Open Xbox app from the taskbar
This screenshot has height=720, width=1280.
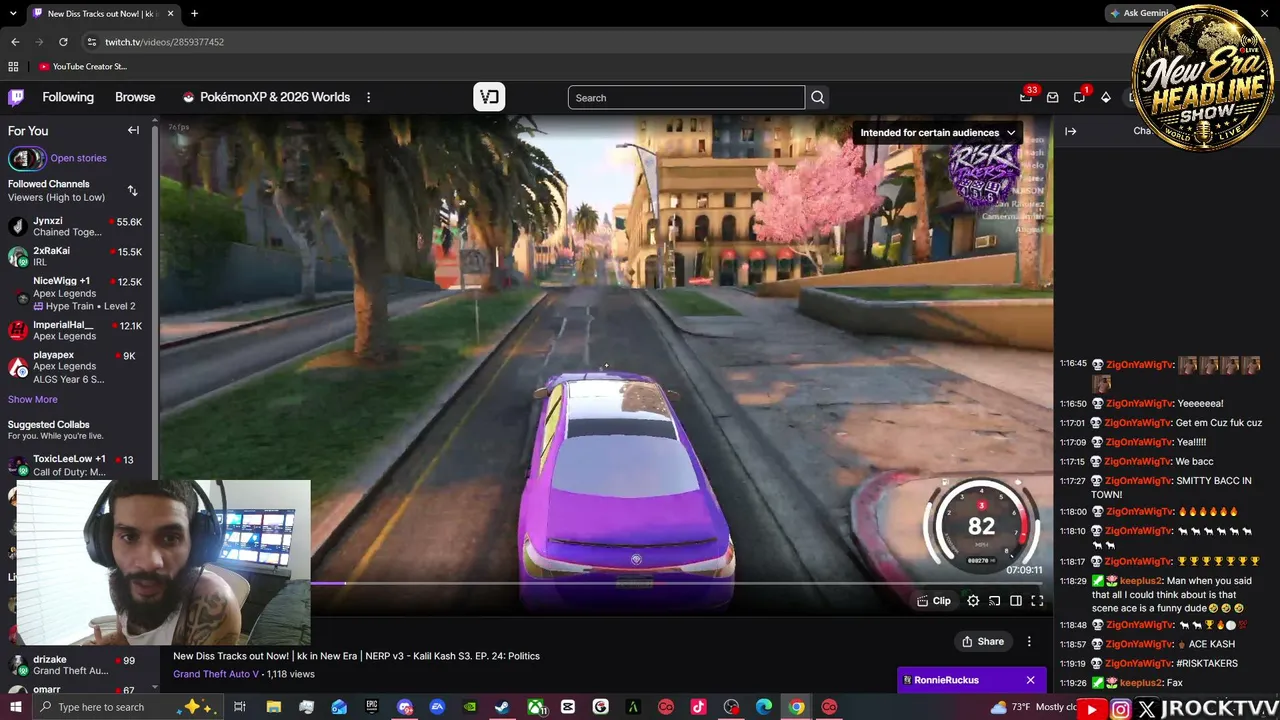point(536,707)
